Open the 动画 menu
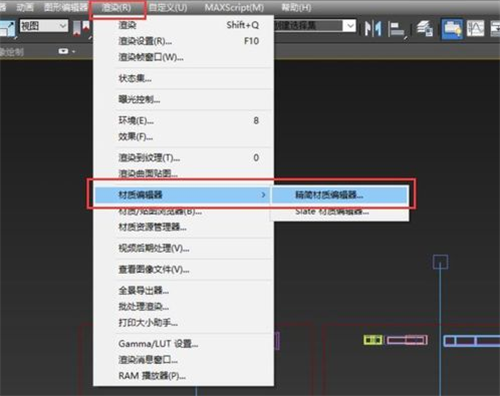This screenshot has width=500, height=396. click(25, 7)
